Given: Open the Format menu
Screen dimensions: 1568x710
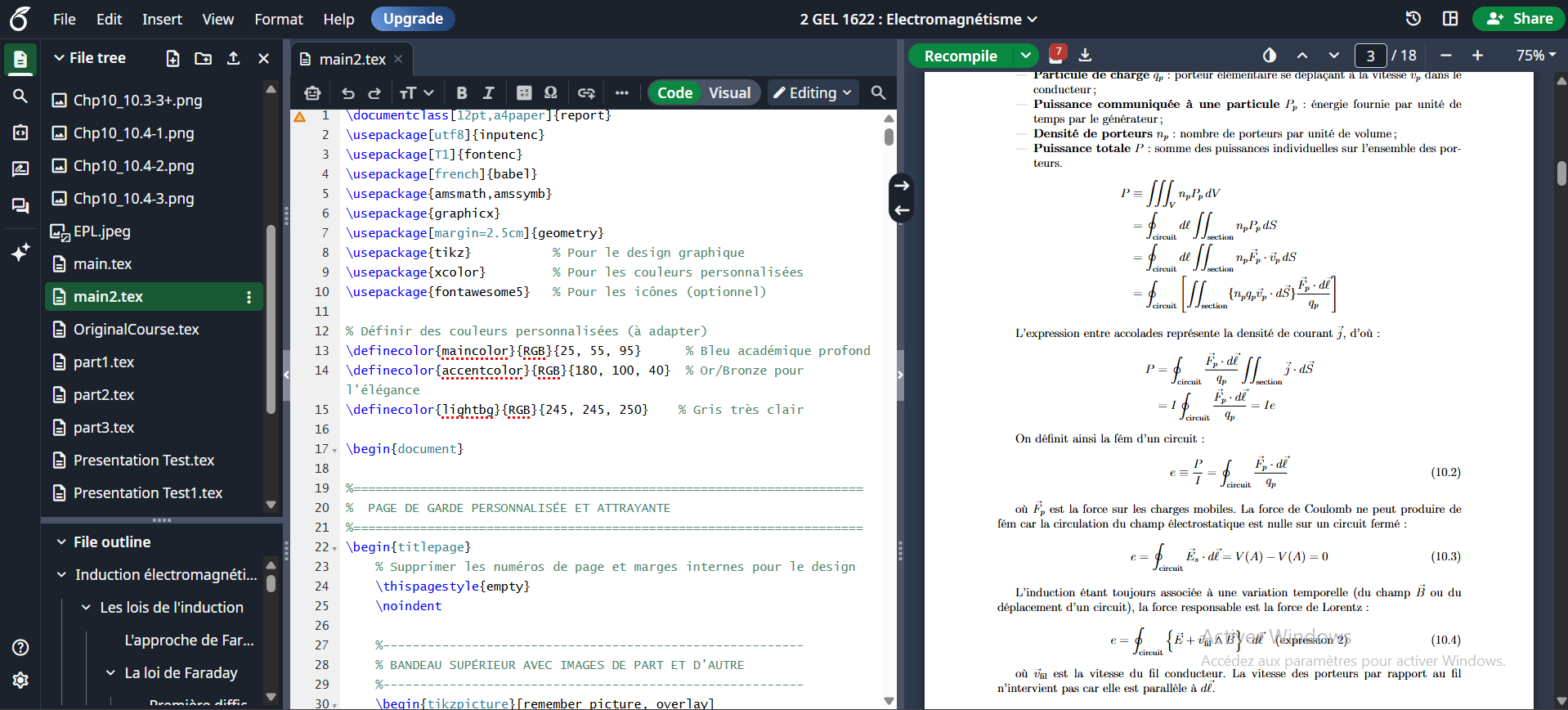Looking at the screenshot, I should pos(279,19).
